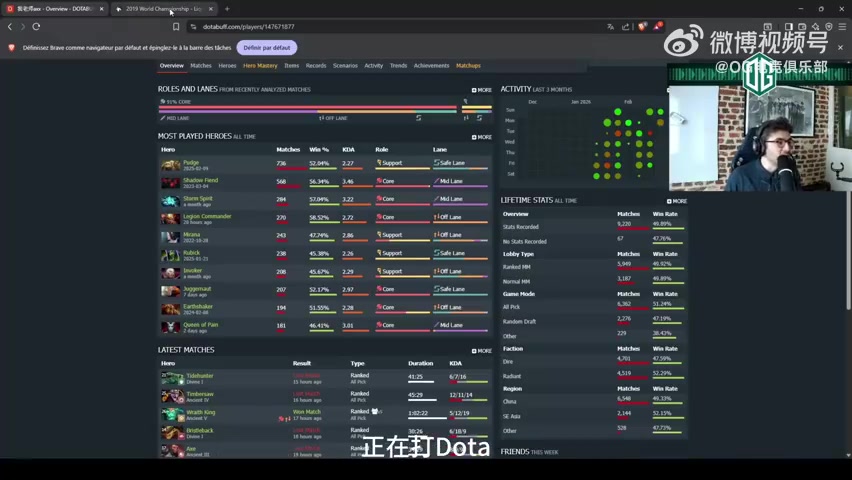
Task: Open the Activity tab
Action: pyautogui.click(x=373, y=66)
